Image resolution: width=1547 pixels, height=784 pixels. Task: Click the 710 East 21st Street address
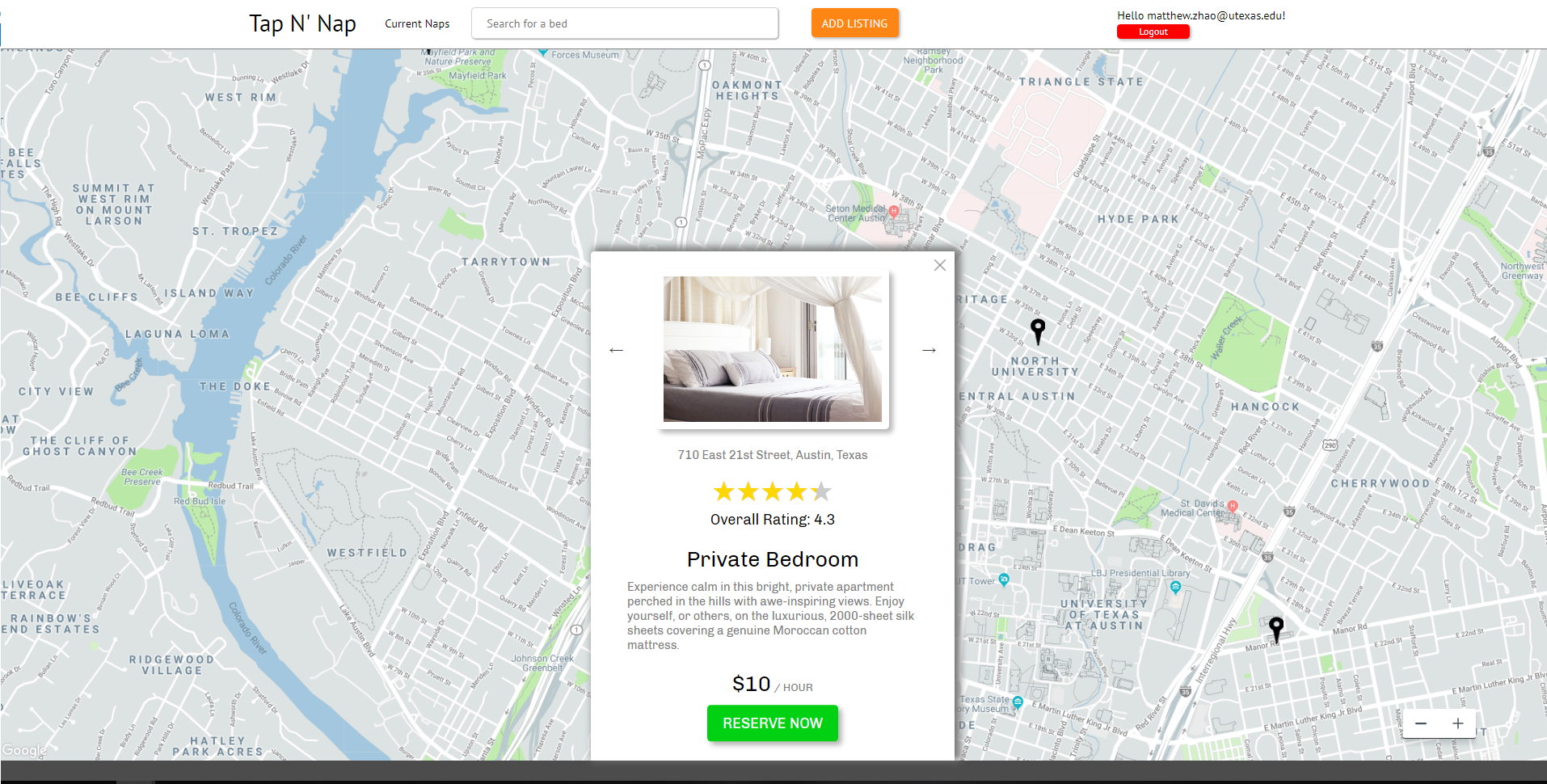click(x=773, y=455)
